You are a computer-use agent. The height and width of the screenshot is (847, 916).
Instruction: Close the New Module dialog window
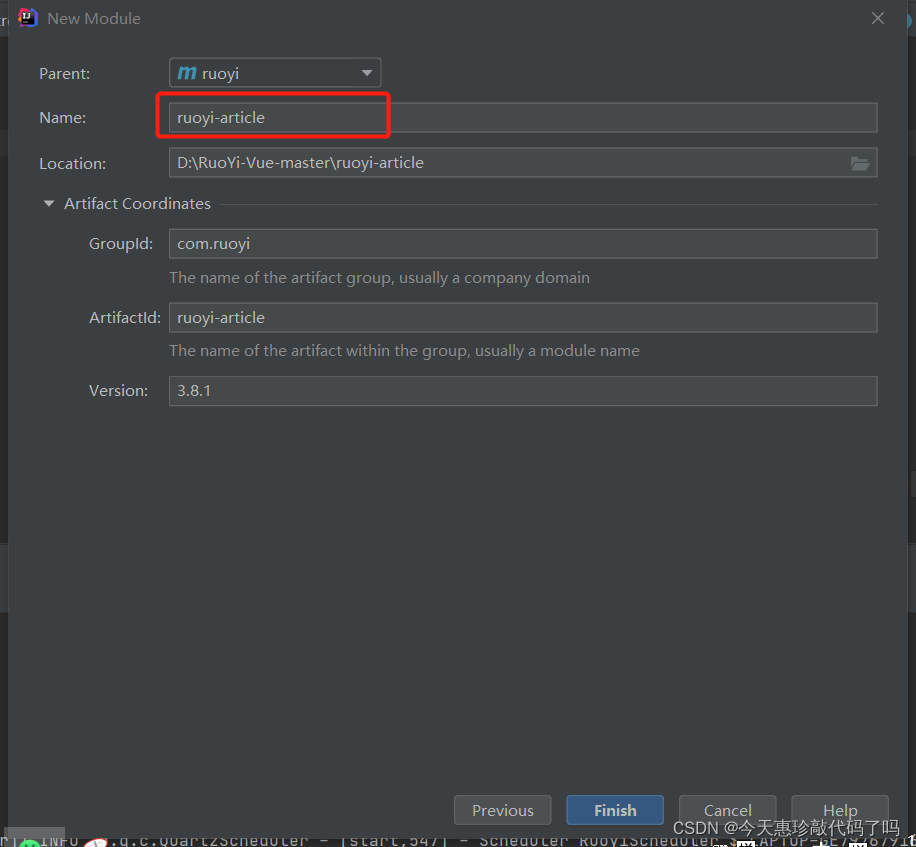[877, 19]
